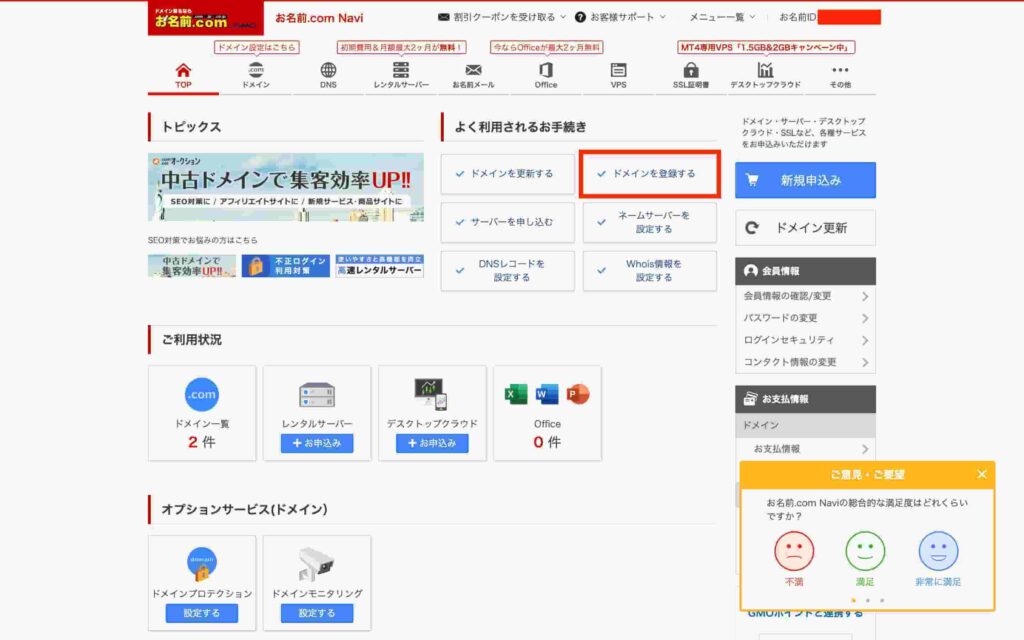Screen dimensions: 1024x640
Task: Click the お支払情報 section header
Action: 805,399
